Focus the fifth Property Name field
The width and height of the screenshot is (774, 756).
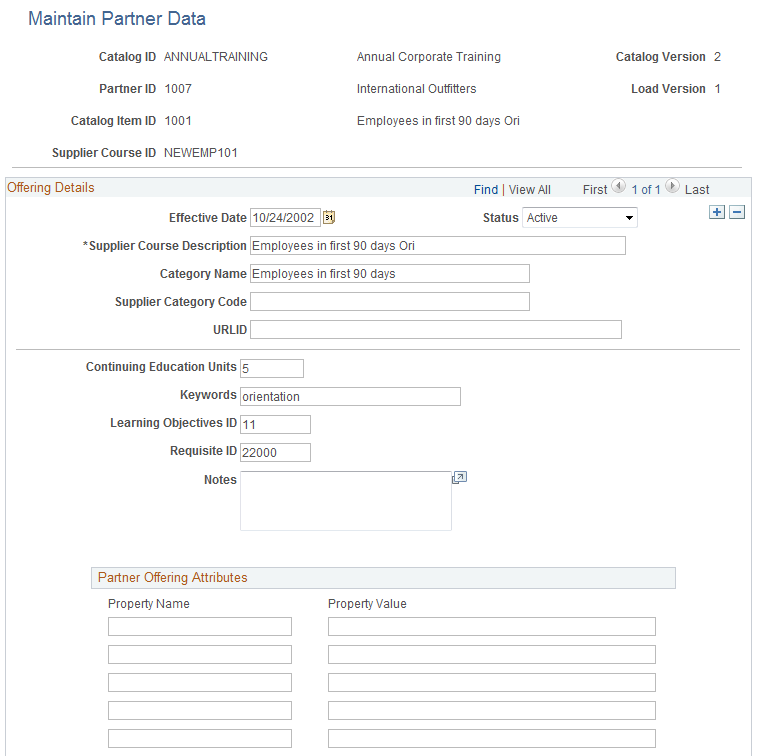pyautogui.click(x=200, y=738)
